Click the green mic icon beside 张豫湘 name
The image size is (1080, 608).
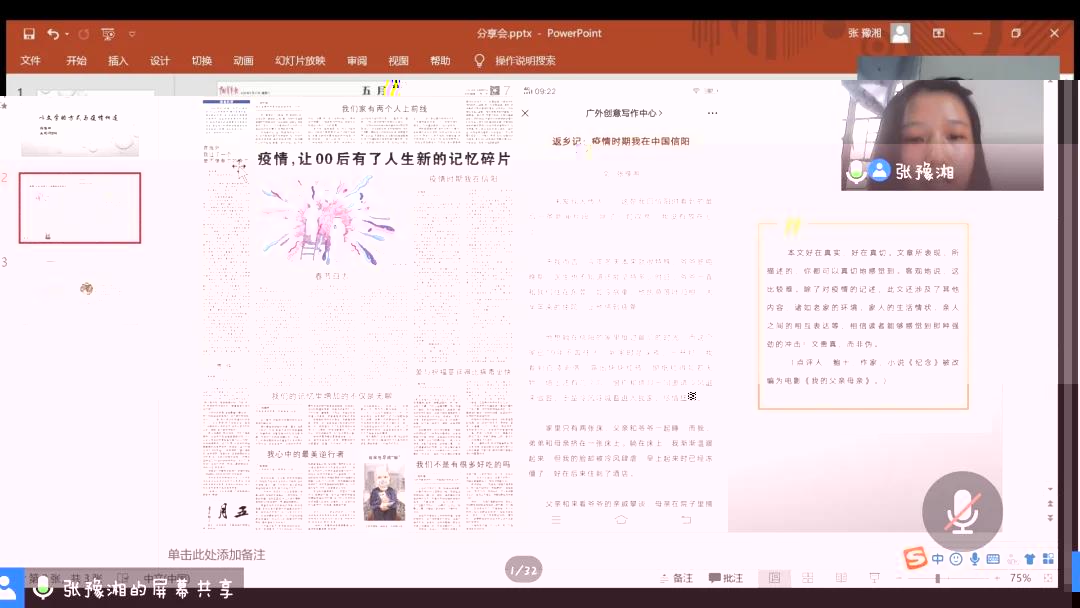(856, 171)
